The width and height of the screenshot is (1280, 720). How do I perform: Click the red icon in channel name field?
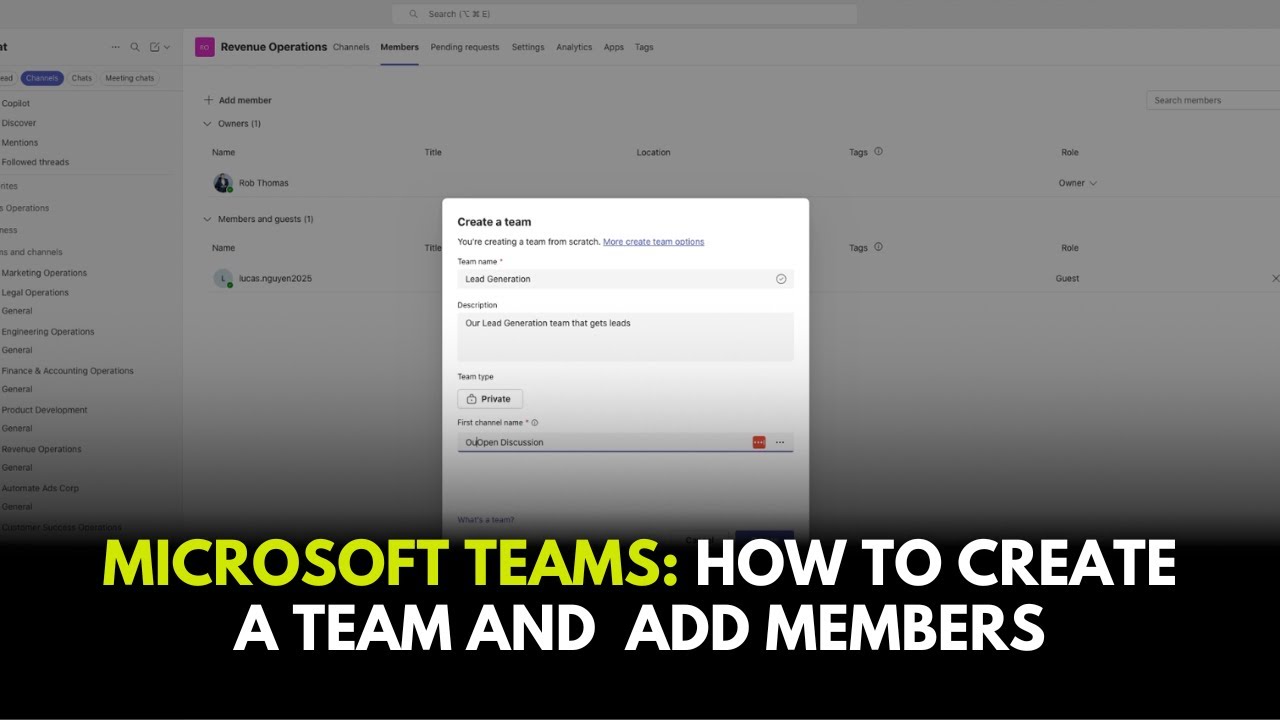[759, 442]
